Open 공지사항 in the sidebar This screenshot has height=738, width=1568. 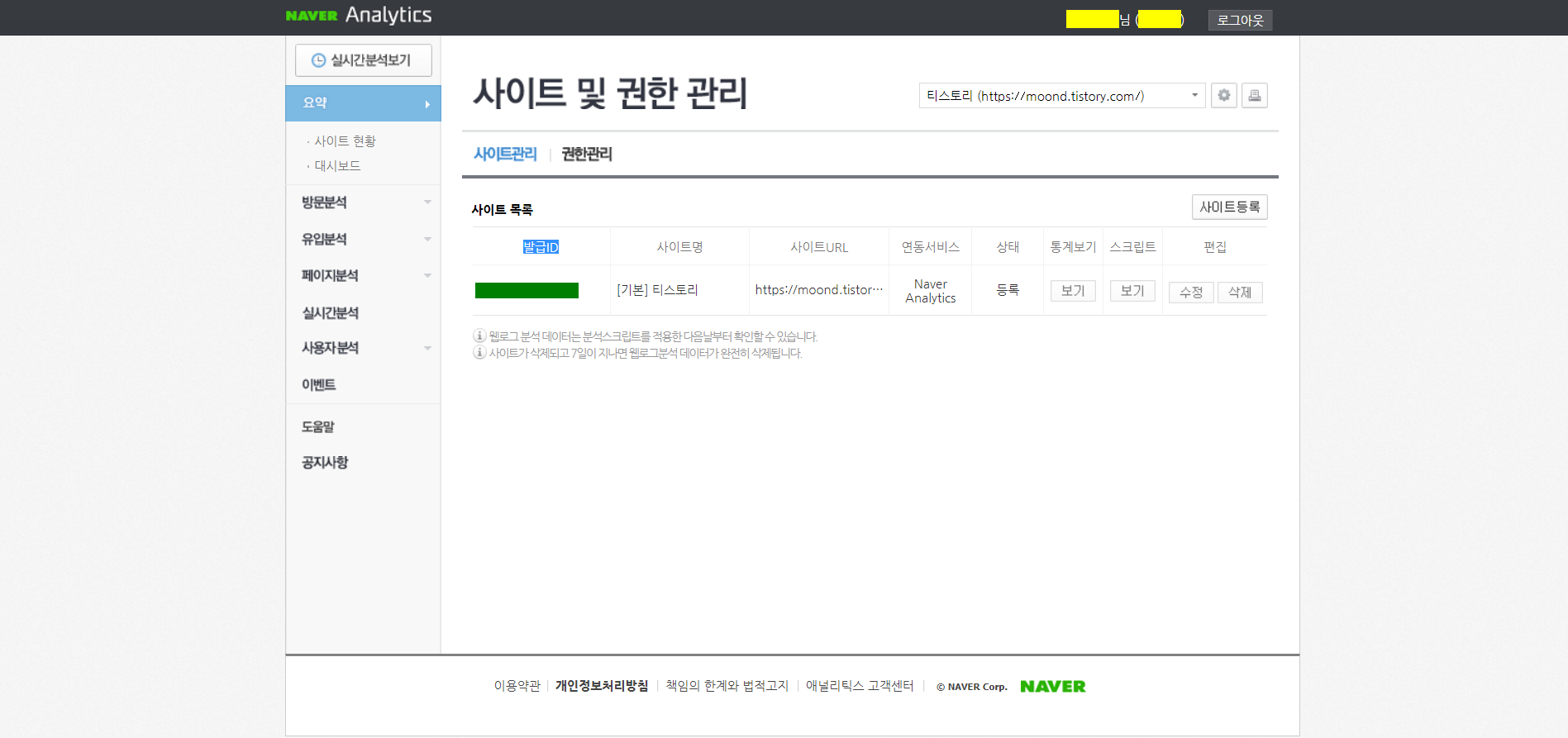point(325,463)
